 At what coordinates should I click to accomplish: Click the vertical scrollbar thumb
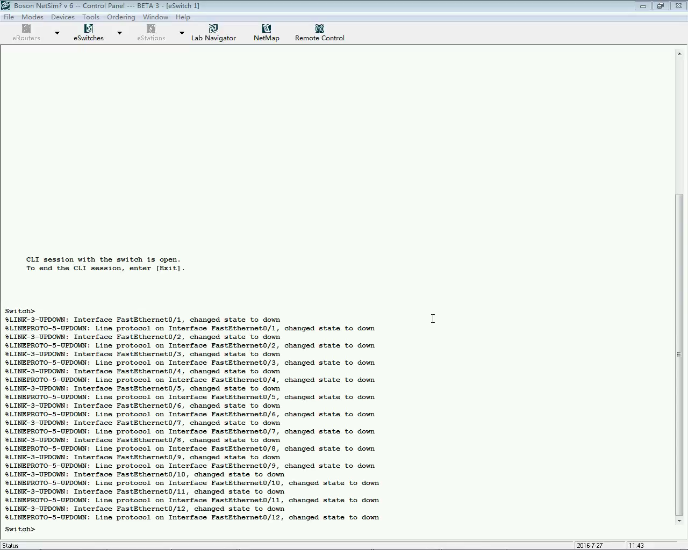coord(679,354)
